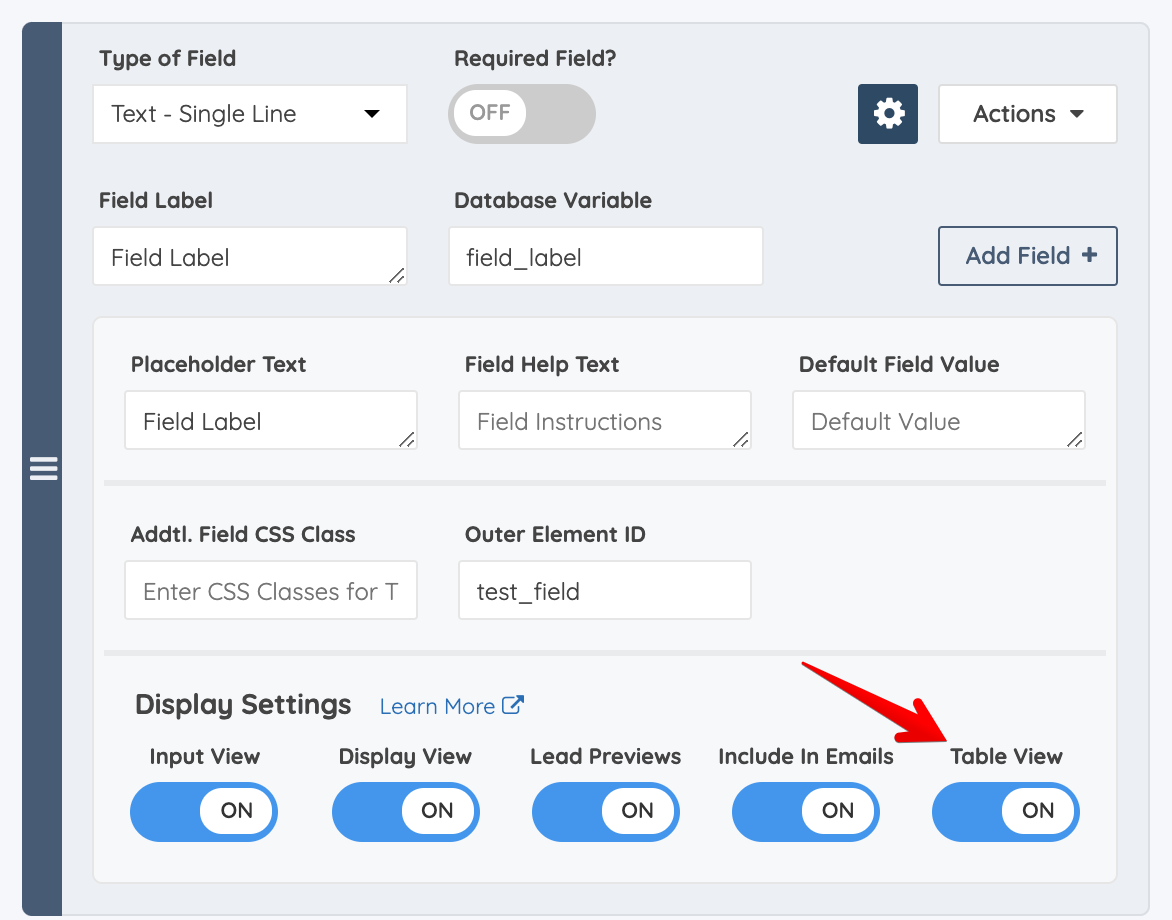Screen dimensions: 1172x920
Task: Toggle off Include In Emails
Action: point(805,811)
